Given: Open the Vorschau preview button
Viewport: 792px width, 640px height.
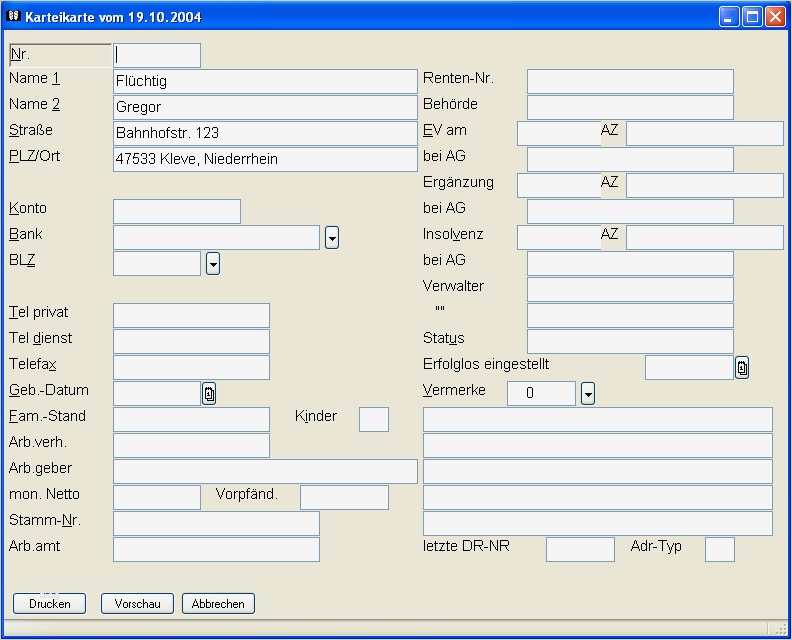Looking at the screenshot, I should coord(137,604).
